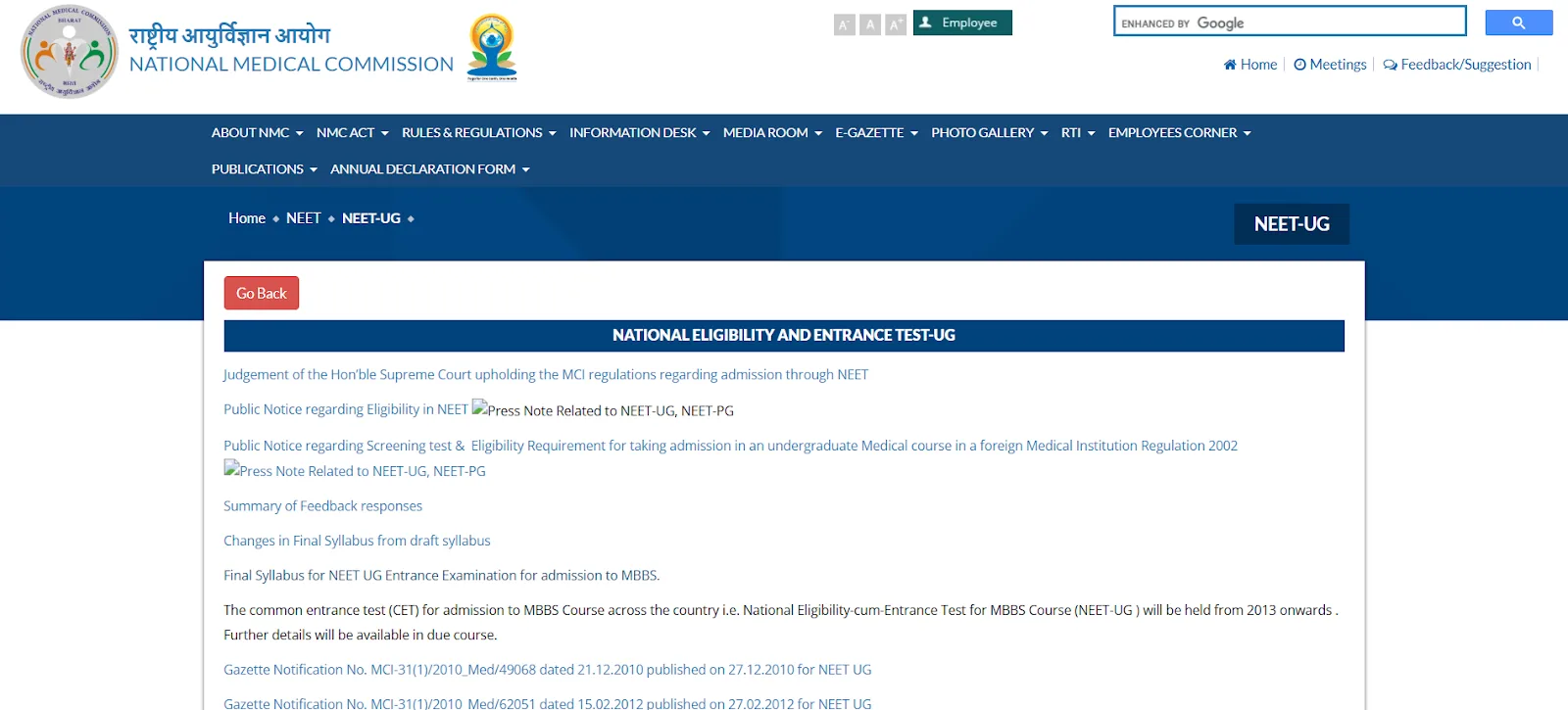1568x710 pixels.
Task: Expand E-GAZETTE menu
Action: (877, 133)
